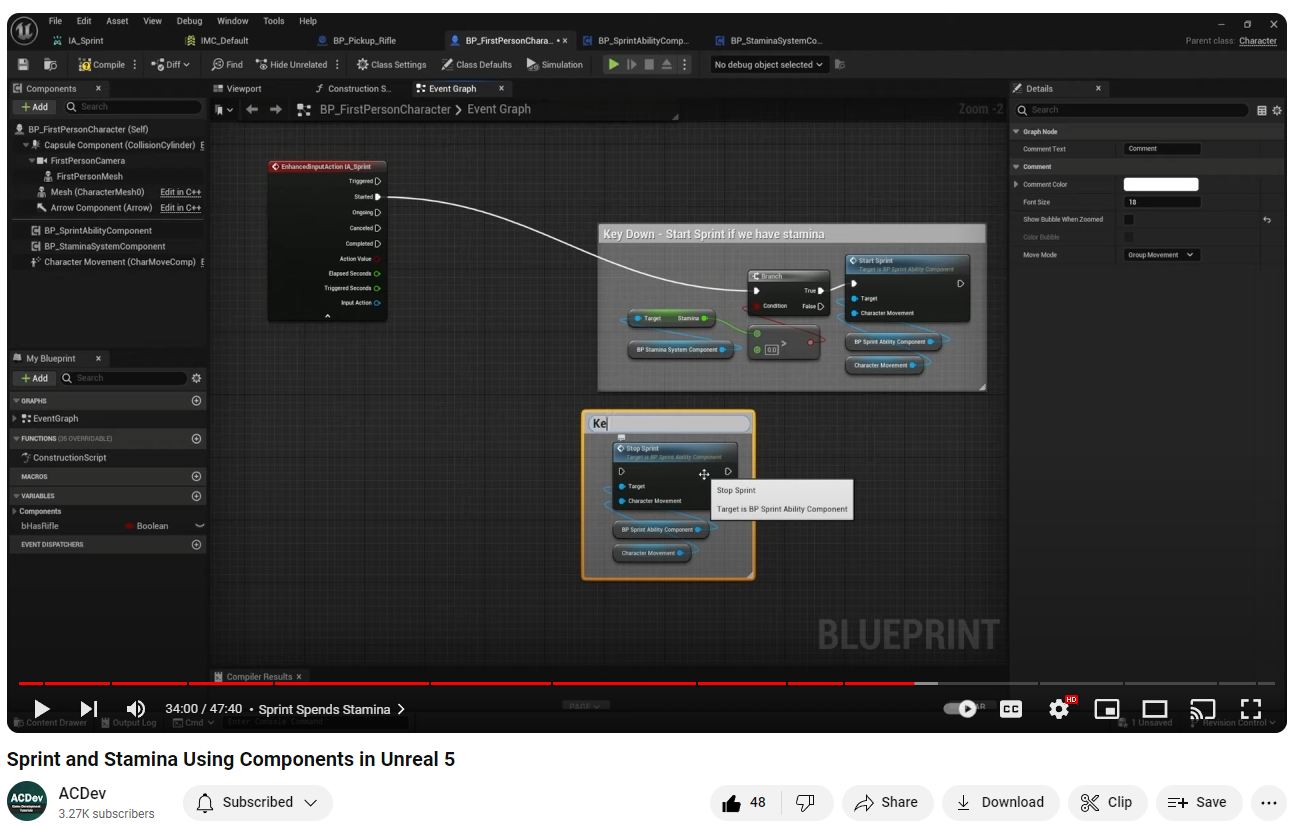Open the Compile options three-dot menu
Viewport: 1294px width, 825px height.
click(135, 64)
